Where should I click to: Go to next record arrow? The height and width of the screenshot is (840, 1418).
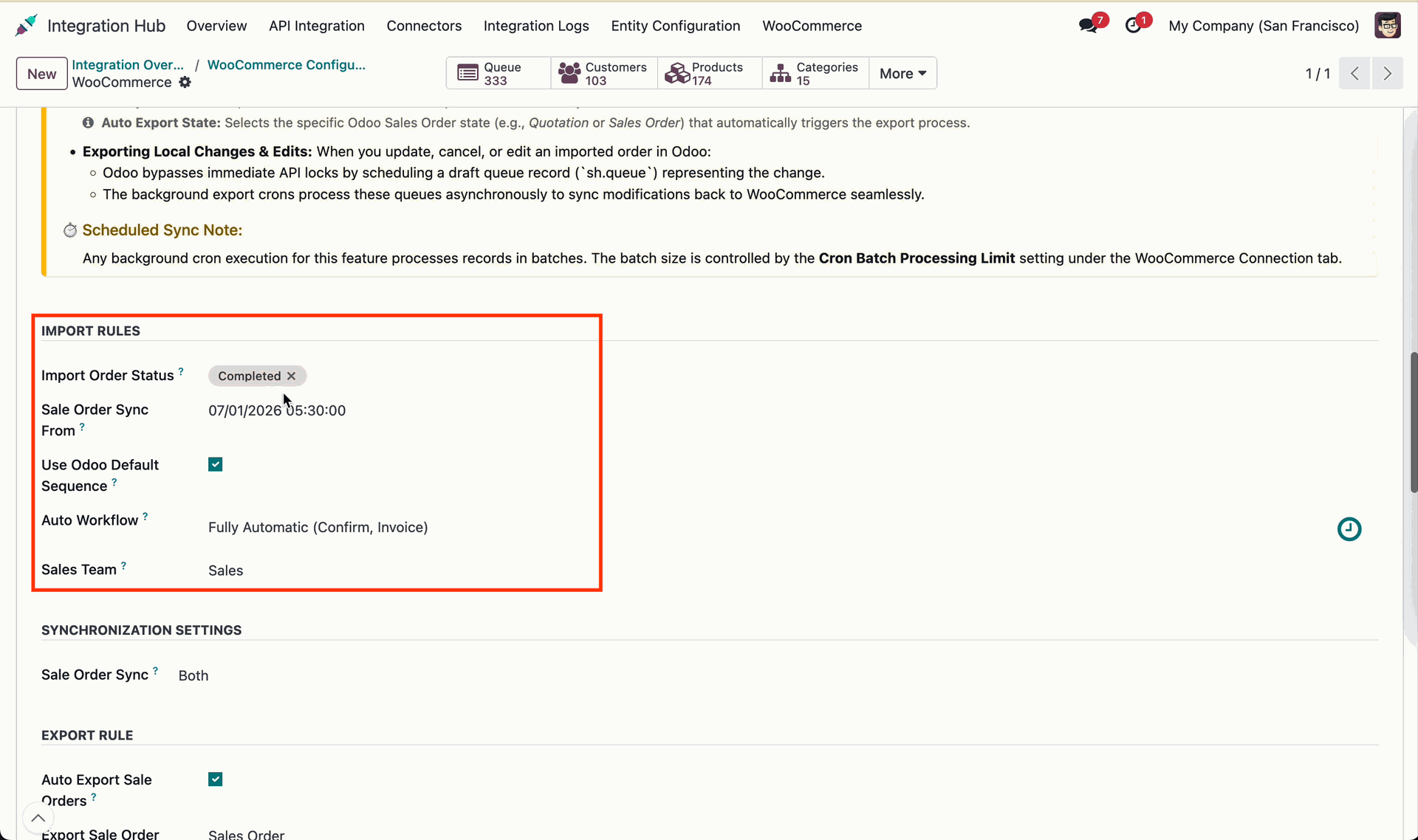(1388, 74)
